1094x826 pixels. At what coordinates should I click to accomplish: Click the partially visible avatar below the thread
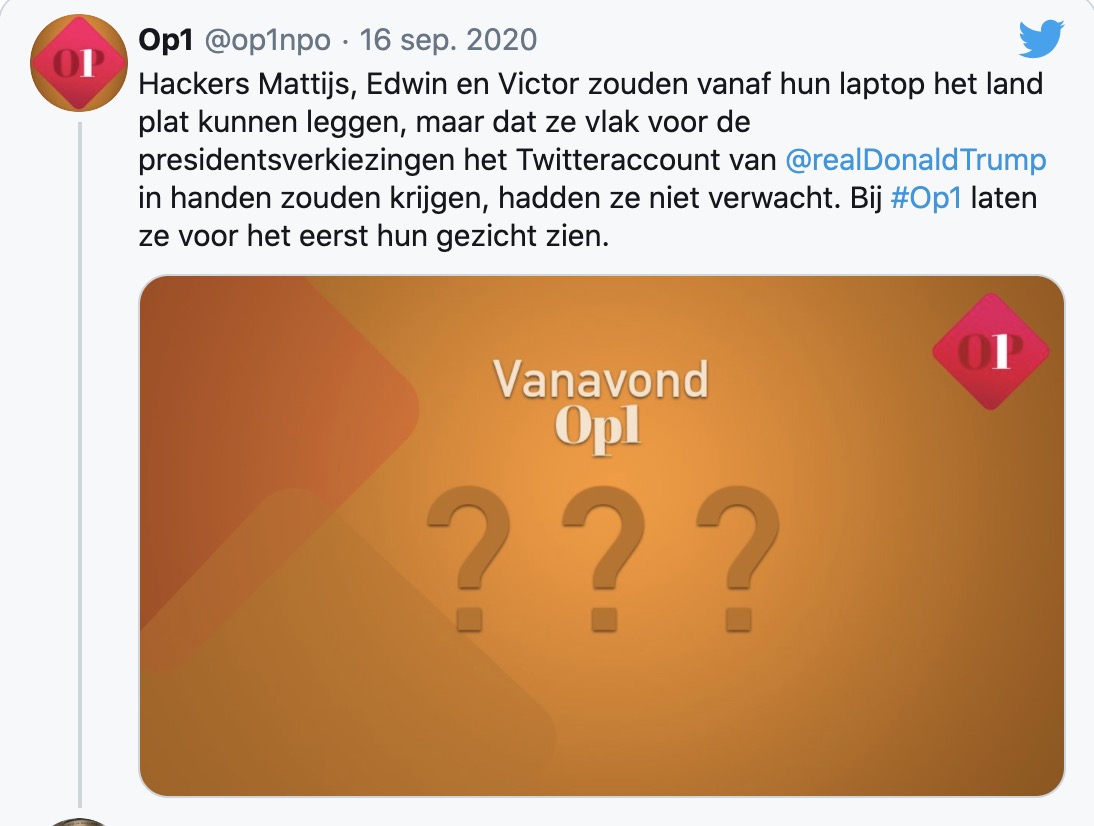pyautogui.click(x=79, y=821)
